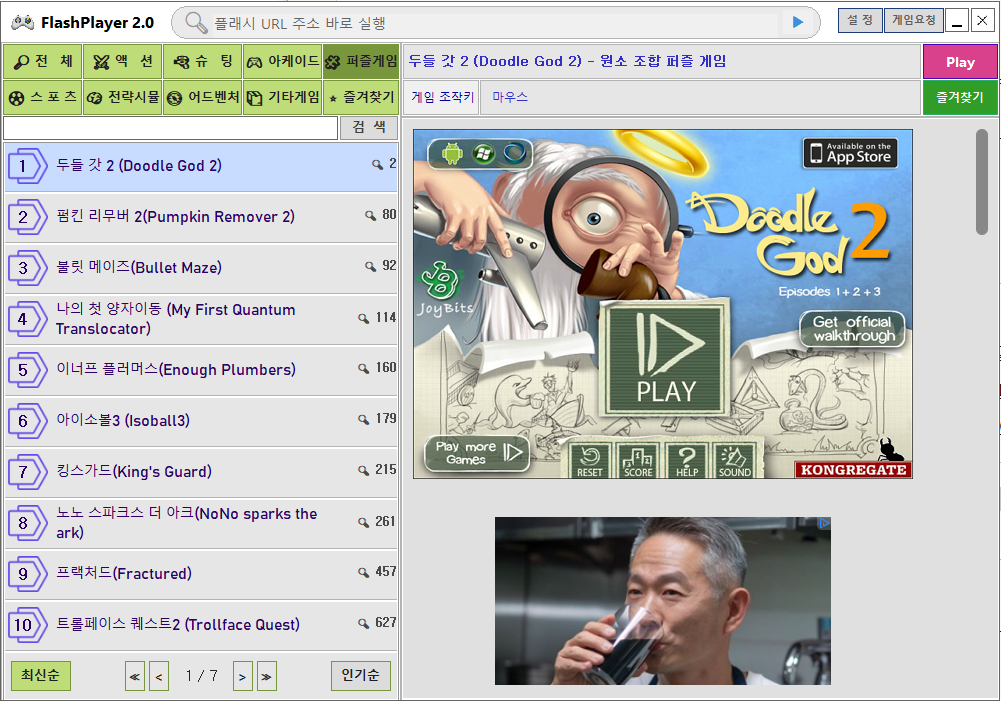Jump to last page with » button
Screen dimensions: 1001x701
coord(267,676)
